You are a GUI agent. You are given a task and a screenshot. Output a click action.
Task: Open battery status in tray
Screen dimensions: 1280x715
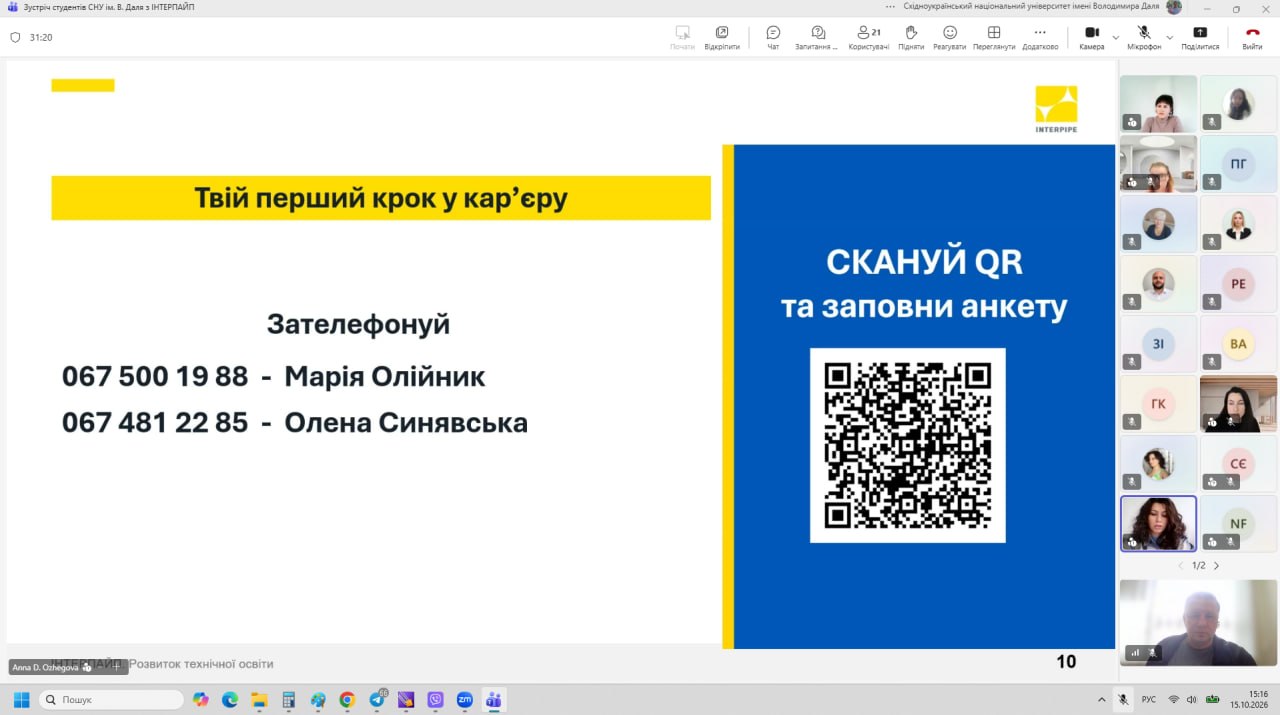click(1212, 699)
